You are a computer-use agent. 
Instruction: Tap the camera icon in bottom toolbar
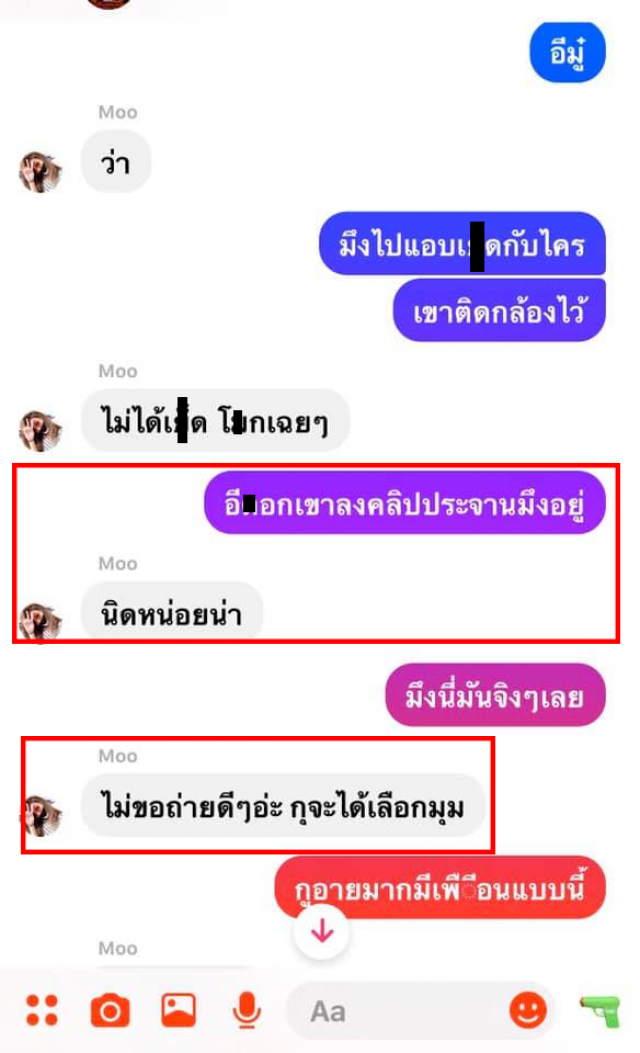110,1010
